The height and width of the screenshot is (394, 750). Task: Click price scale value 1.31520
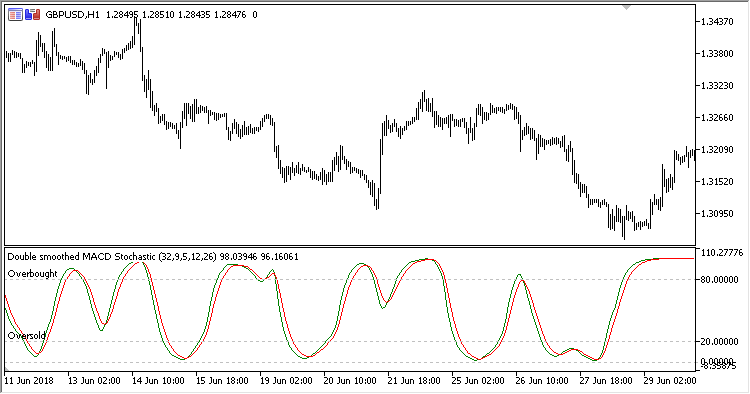click(717, 182)
